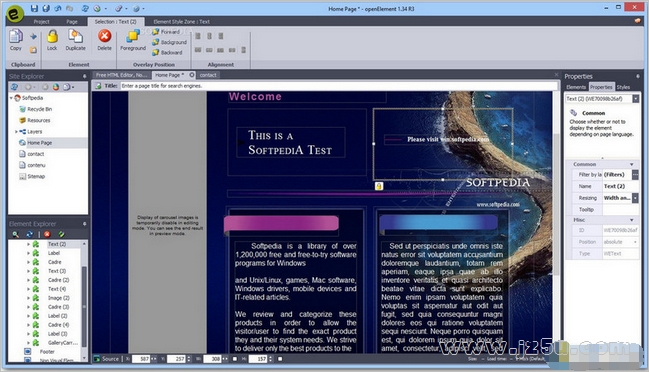Click the Tooltip property value field
This screenshot has width=649, height=372.
[x=620, y=210]
